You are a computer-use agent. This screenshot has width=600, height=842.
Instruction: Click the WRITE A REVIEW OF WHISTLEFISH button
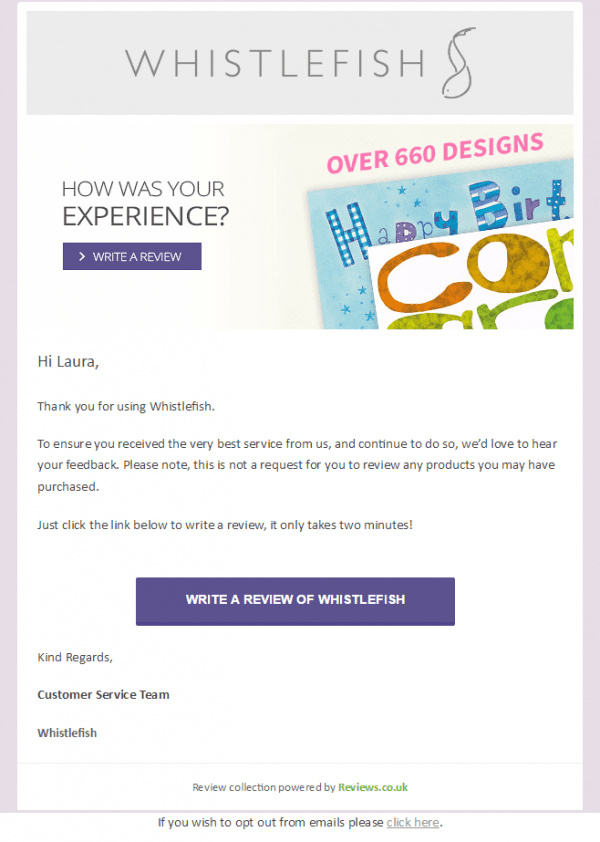295,601
